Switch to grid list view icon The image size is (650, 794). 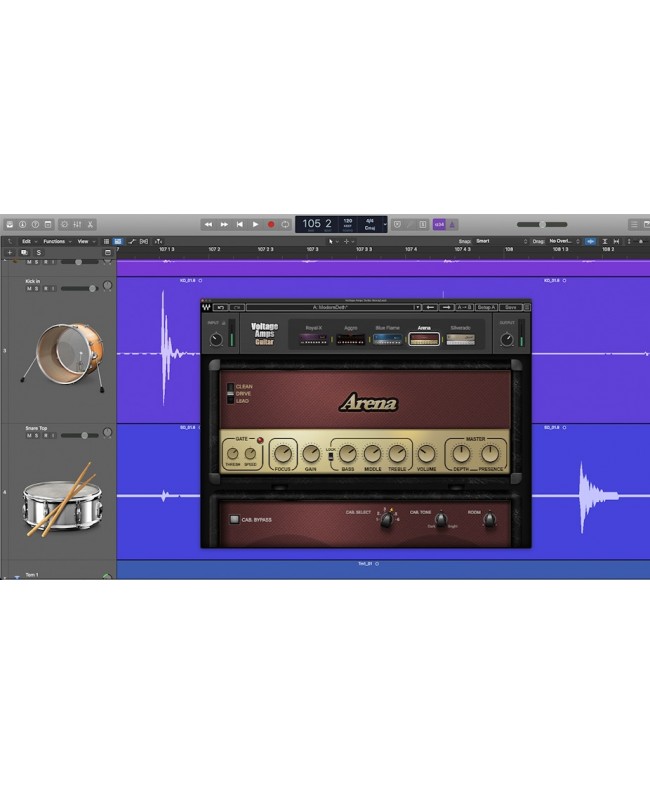[106, 242]
